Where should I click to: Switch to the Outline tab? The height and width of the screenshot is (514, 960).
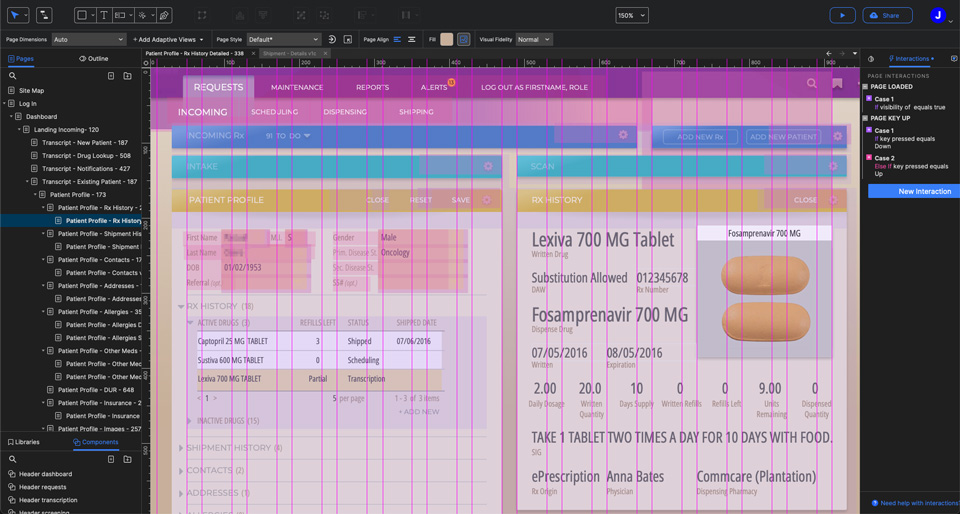pyautogui.click(x=94, y=59)
